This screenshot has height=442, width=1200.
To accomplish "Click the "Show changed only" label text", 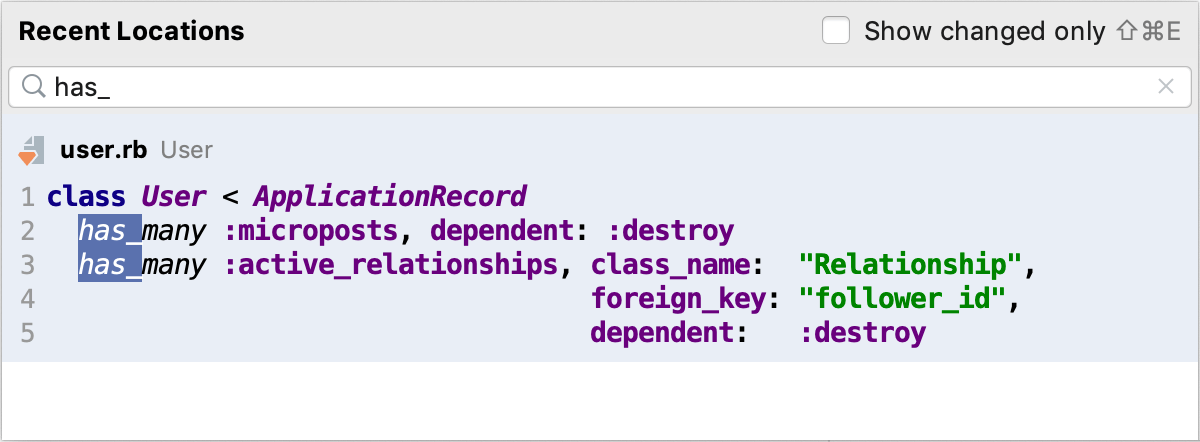I will 984,31.
